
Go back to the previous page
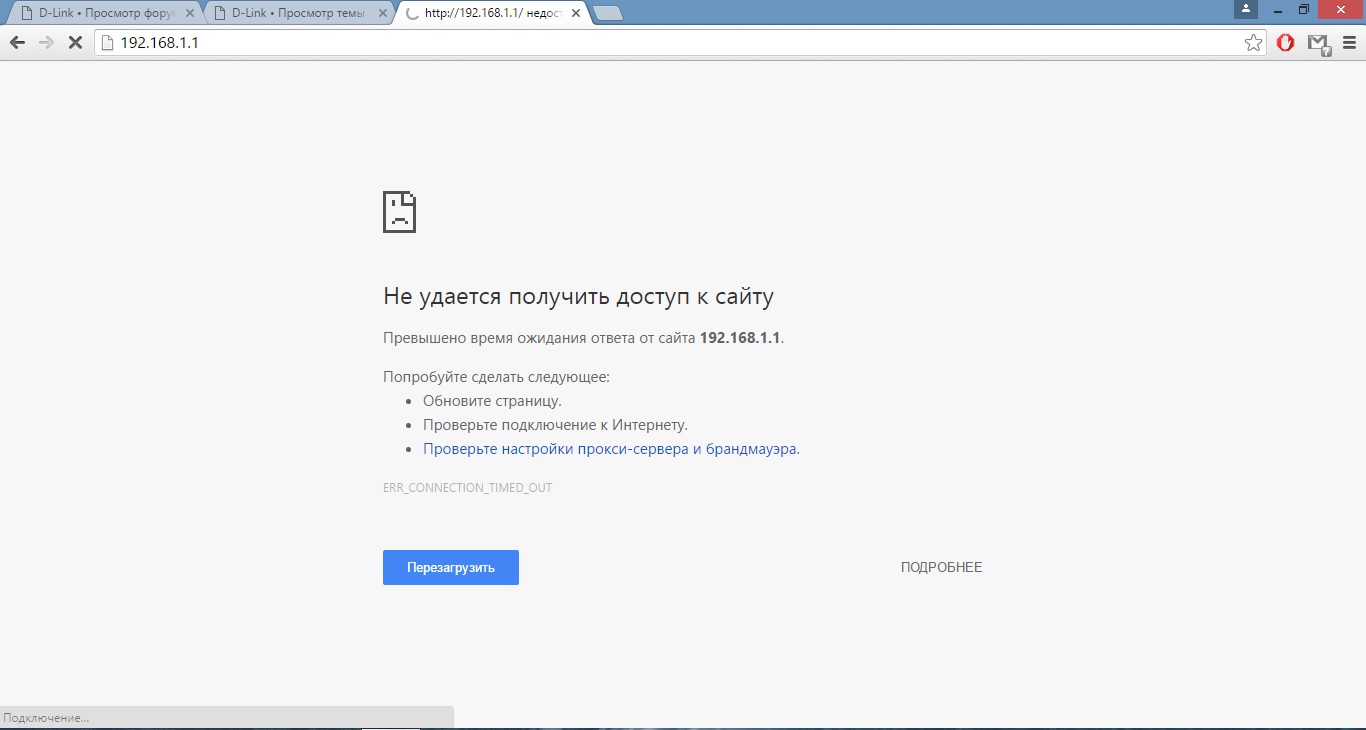[x=17, y=43]
